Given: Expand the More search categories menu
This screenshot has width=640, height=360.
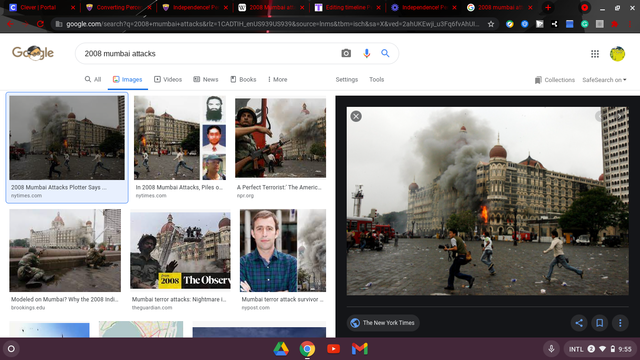Looking at the screenshot, I should click(278, 80).
